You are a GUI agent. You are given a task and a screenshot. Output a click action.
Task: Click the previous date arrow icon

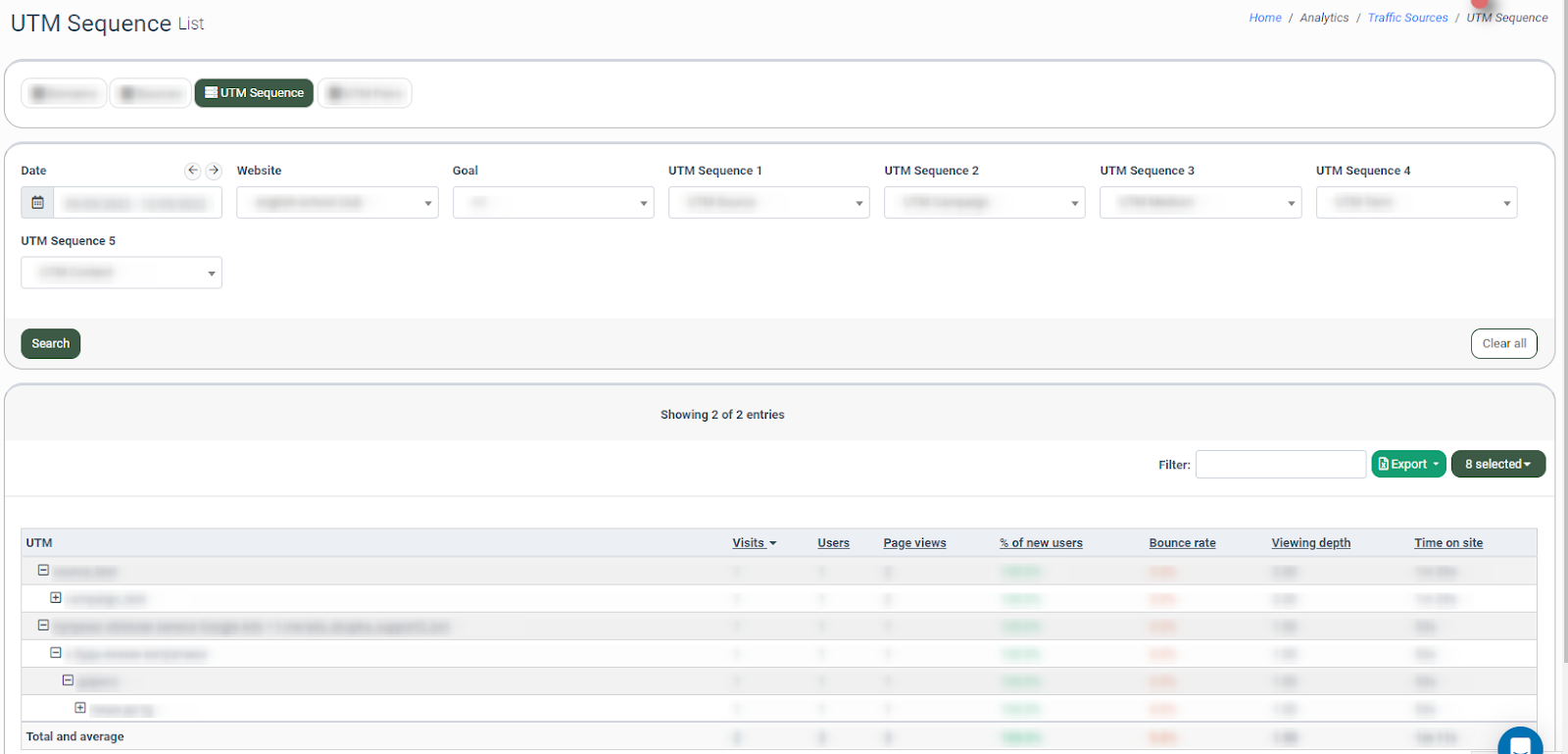tap(192, 171)
